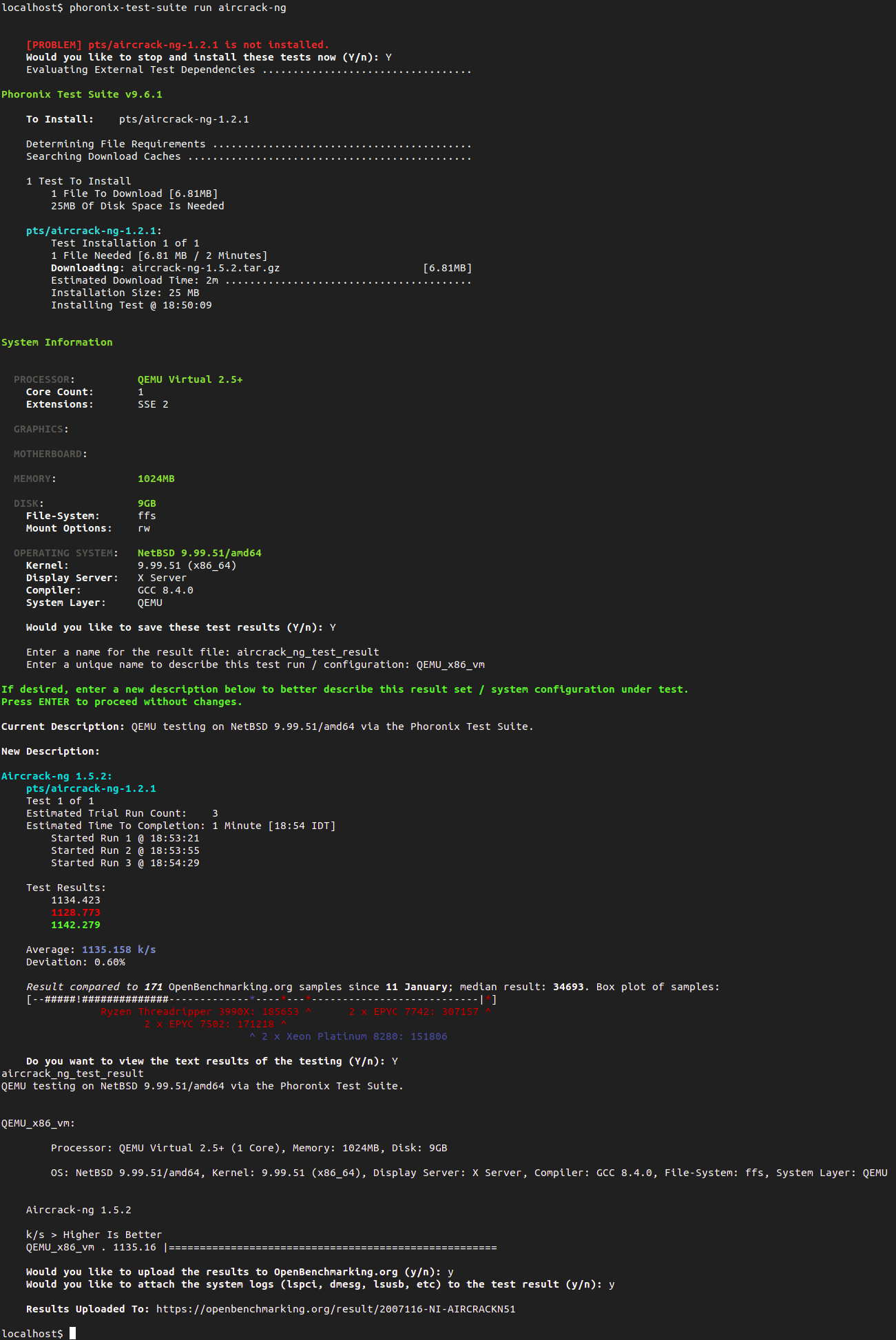Click the final 'localhost$' prompt cursor

pos(72,1334)
